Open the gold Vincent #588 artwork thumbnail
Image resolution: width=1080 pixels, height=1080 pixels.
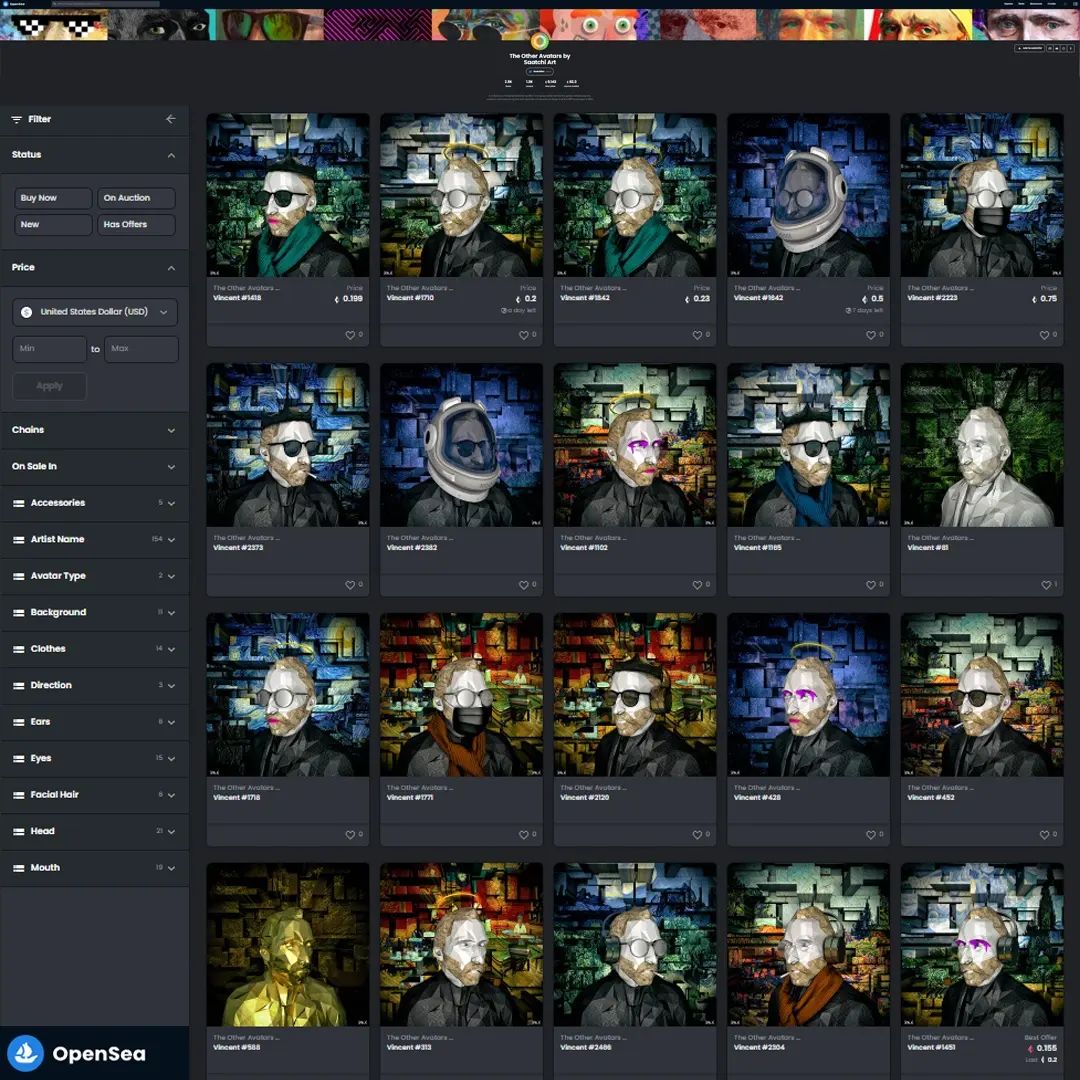[x=288, y=945]
